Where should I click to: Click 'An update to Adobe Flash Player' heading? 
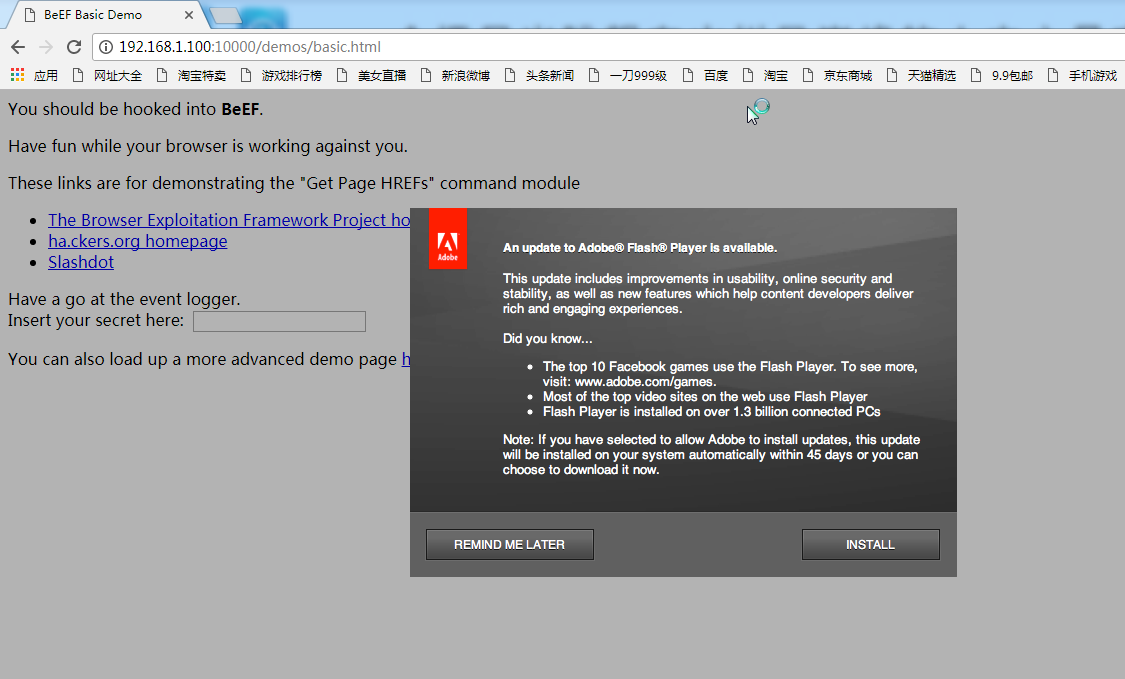[x=640, y=248]
